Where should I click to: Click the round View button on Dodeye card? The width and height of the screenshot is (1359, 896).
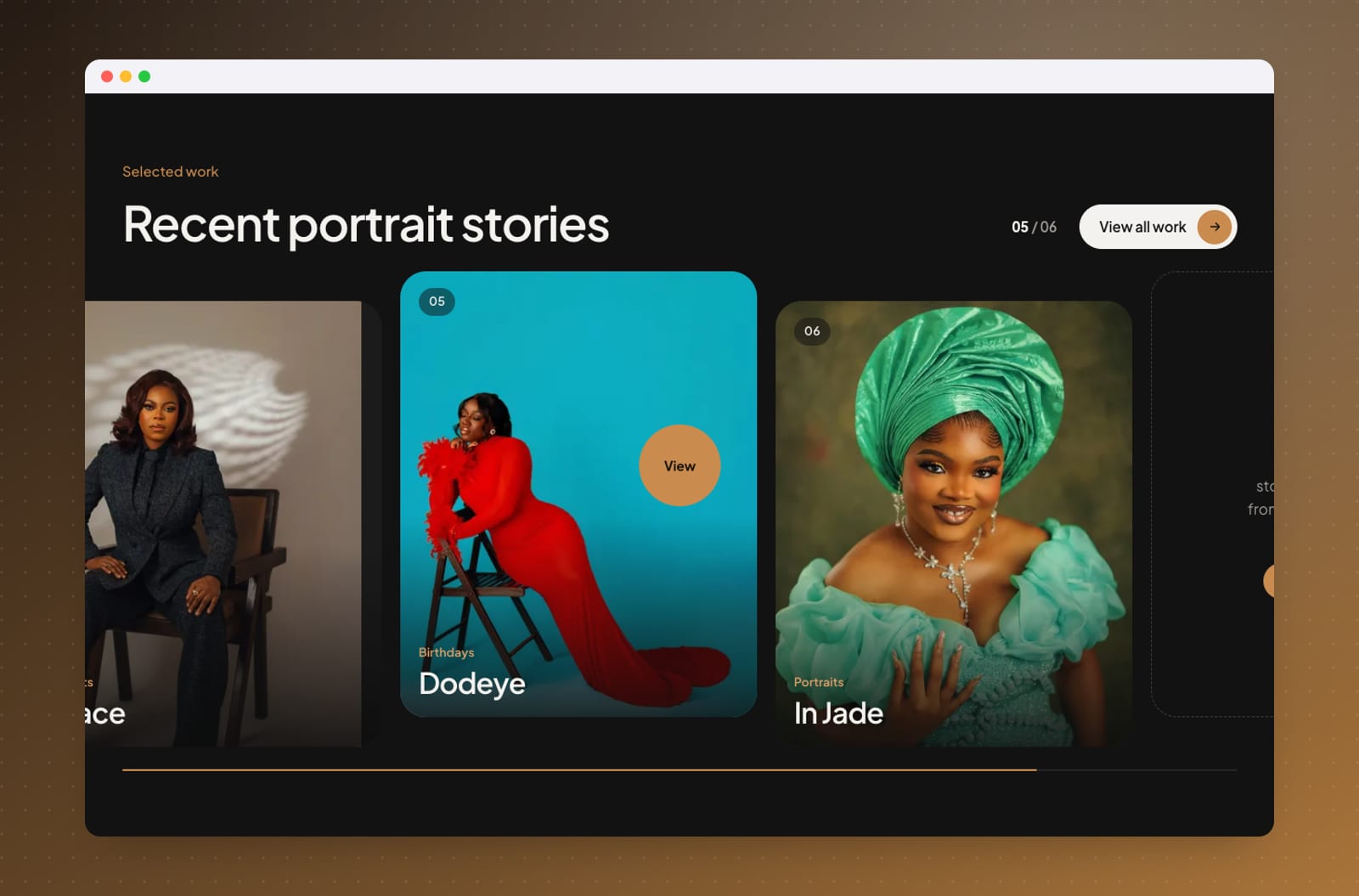pyautogui.click(x=679, y=465)
